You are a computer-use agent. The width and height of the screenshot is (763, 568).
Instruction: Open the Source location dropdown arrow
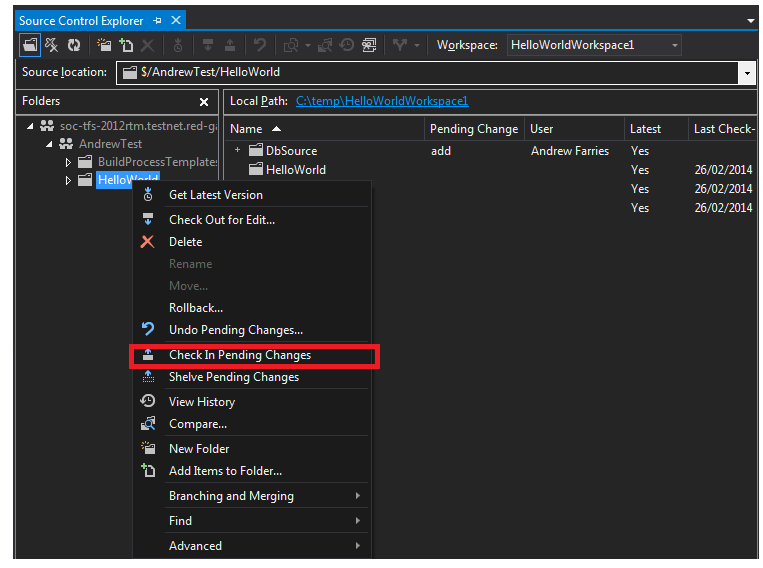coord(746,72)
